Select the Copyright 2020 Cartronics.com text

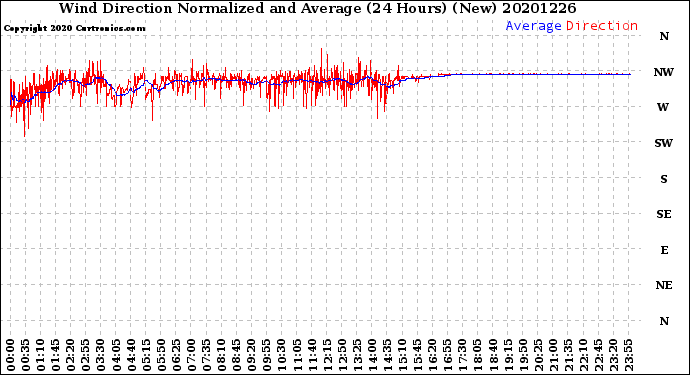pos(75,28)
